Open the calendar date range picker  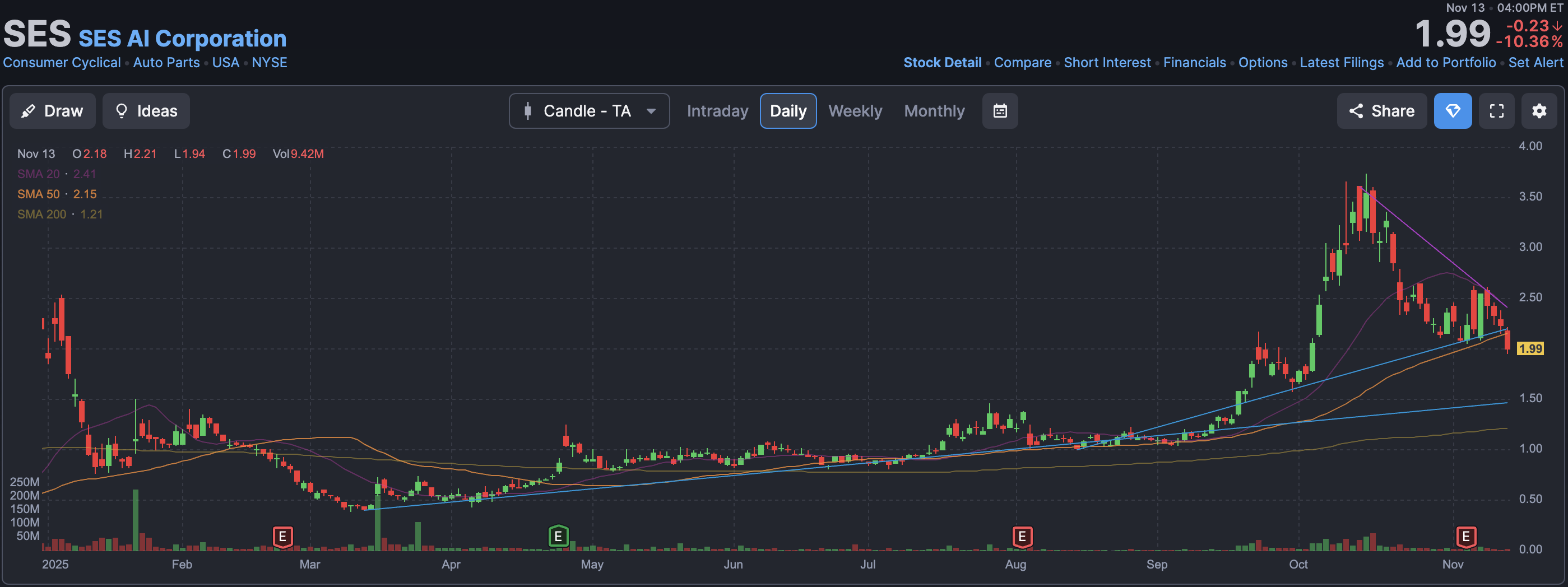[x=1000, y=111]
